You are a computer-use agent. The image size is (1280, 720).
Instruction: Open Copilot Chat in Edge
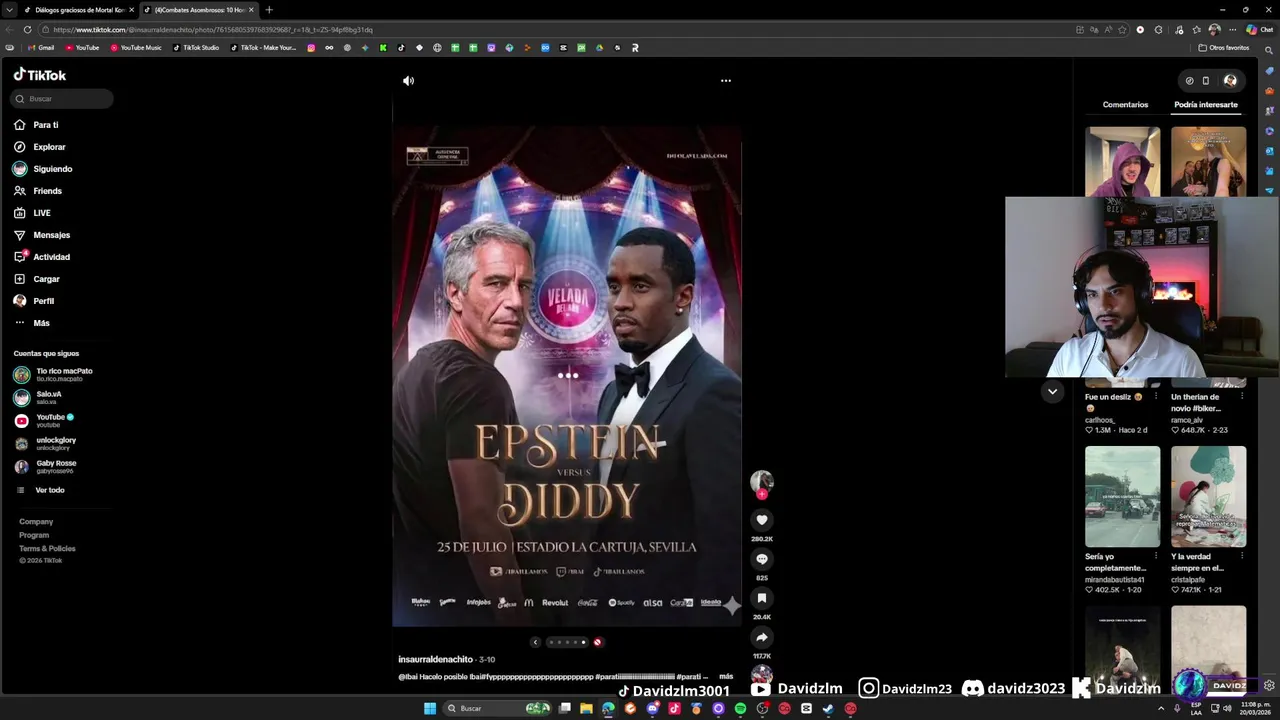[x=1259, y=30]
